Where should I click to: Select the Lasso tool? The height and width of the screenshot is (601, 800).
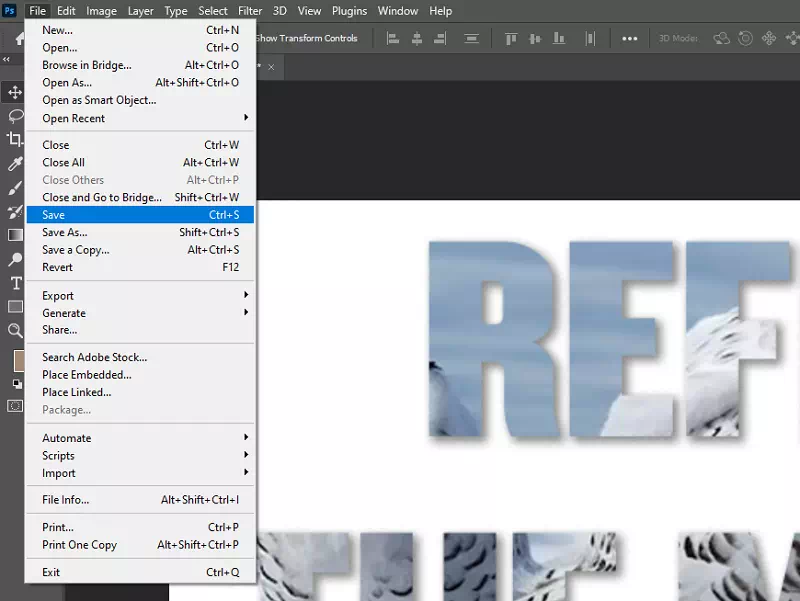coord(15,115)
